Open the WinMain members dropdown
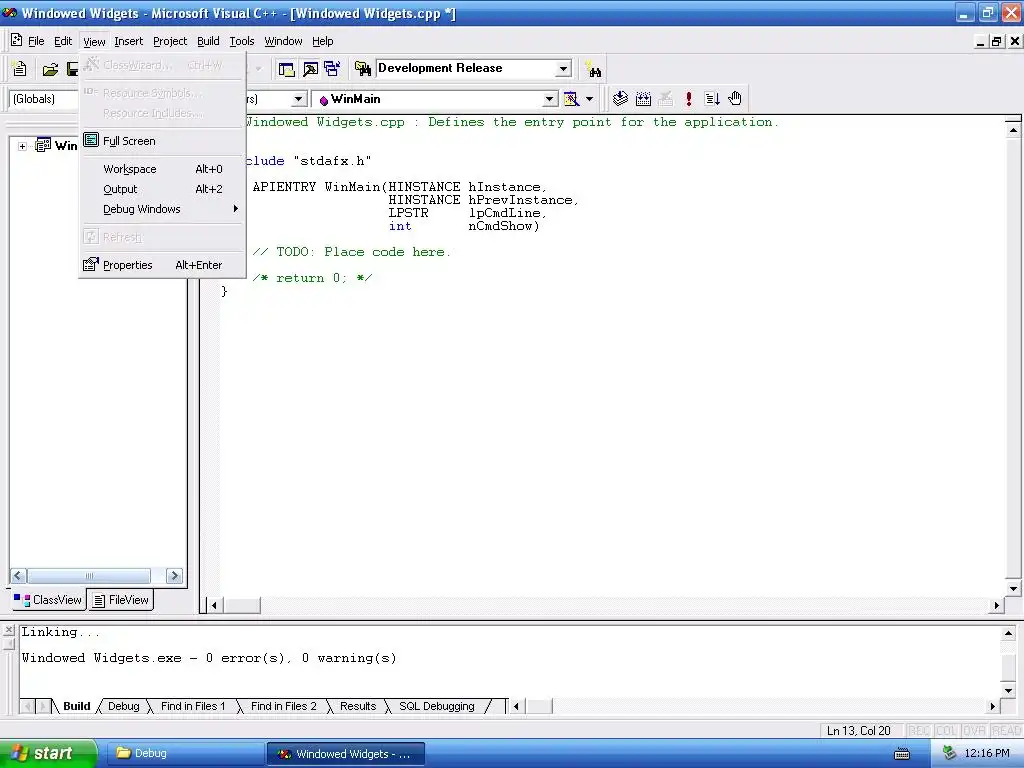This screenshot has height=768, width=1024. click(x=550, y=99)
